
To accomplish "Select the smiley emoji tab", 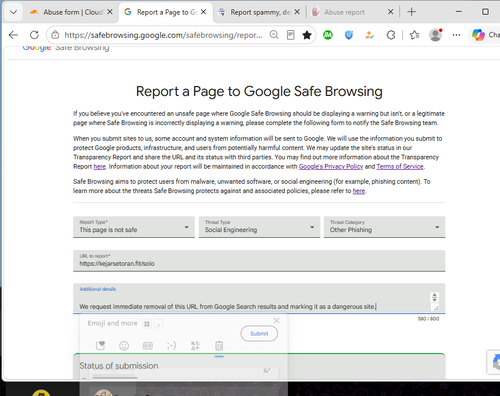I will coord(124,346).
